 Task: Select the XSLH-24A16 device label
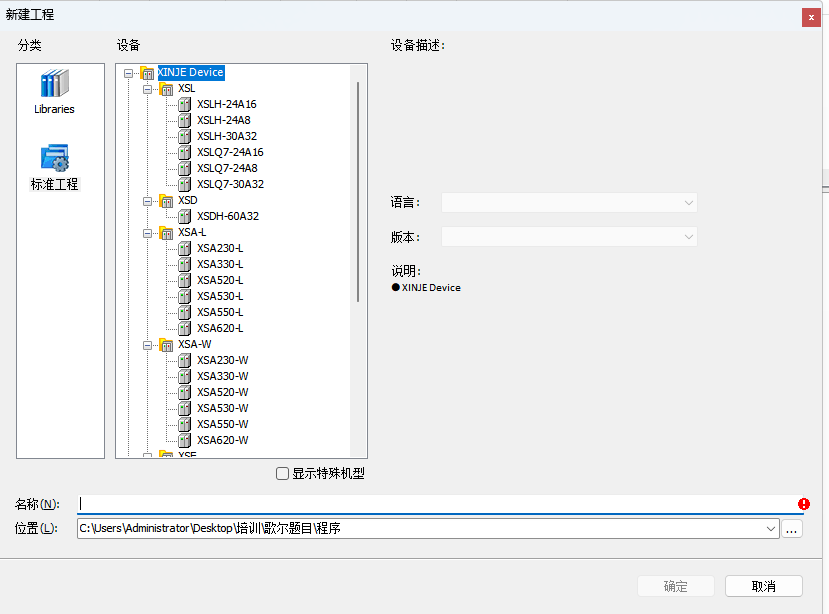(x=227, y=104)
